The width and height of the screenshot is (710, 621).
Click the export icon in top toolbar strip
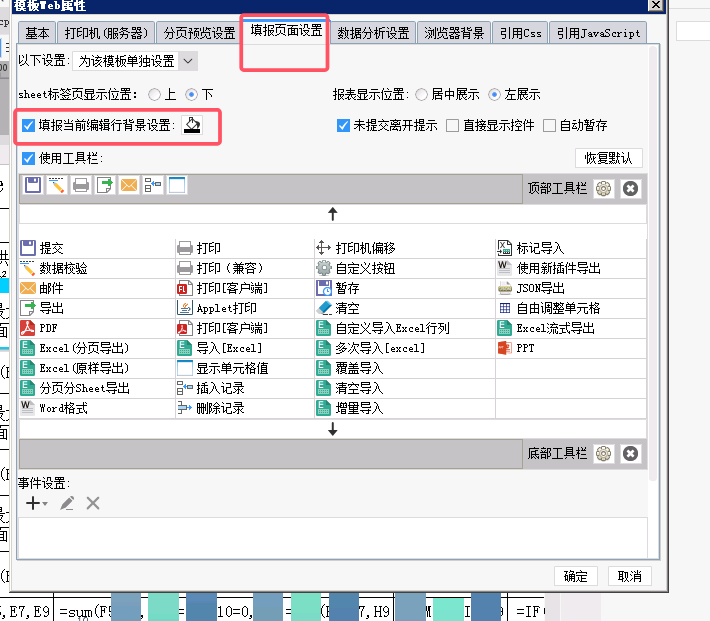105,185
